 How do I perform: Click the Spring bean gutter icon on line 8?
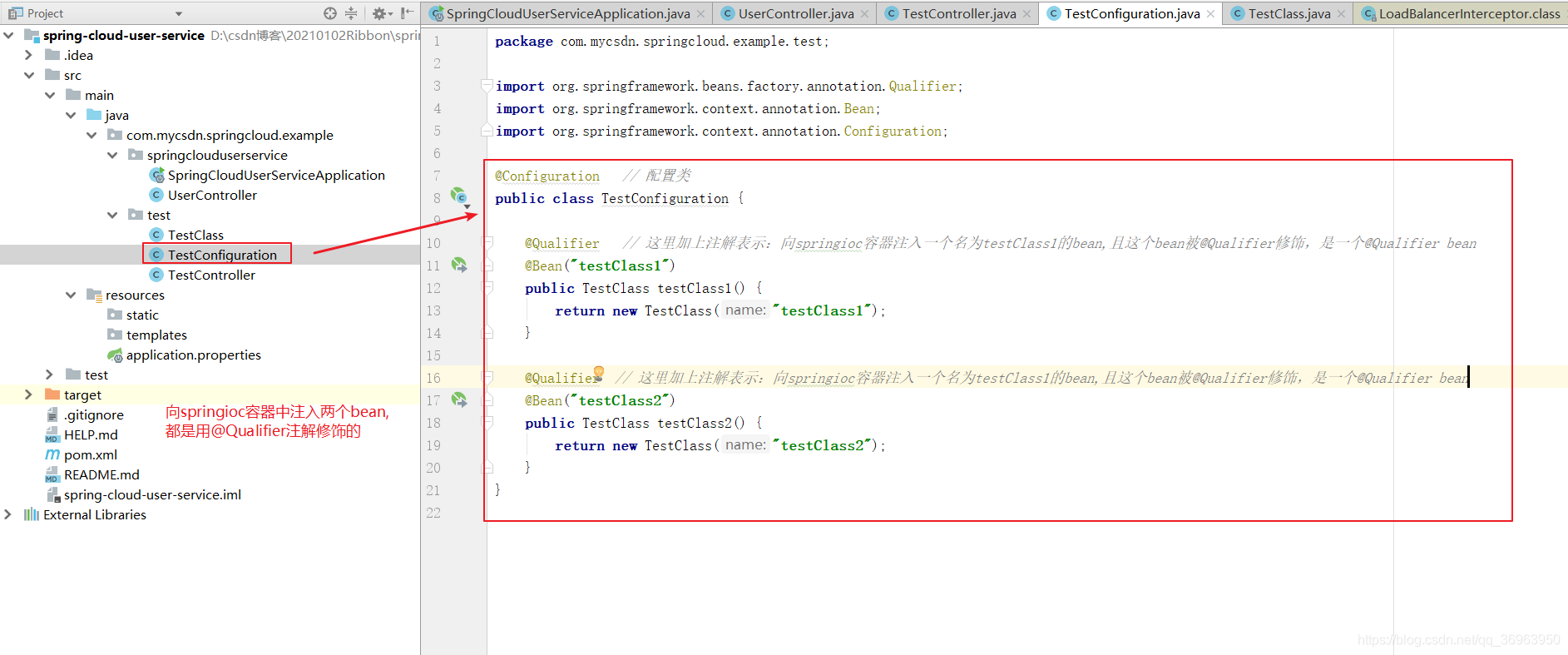click(x=458, y=196)
